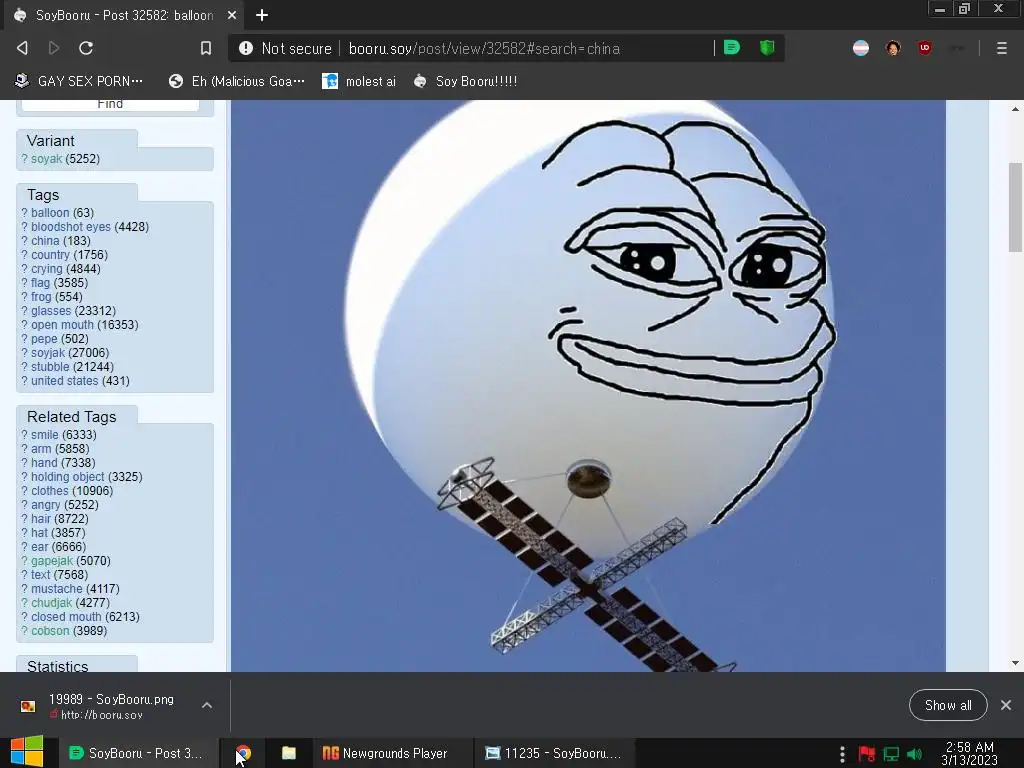
Task: Click the scrollbar up arrow
Action: (1015, 109)
